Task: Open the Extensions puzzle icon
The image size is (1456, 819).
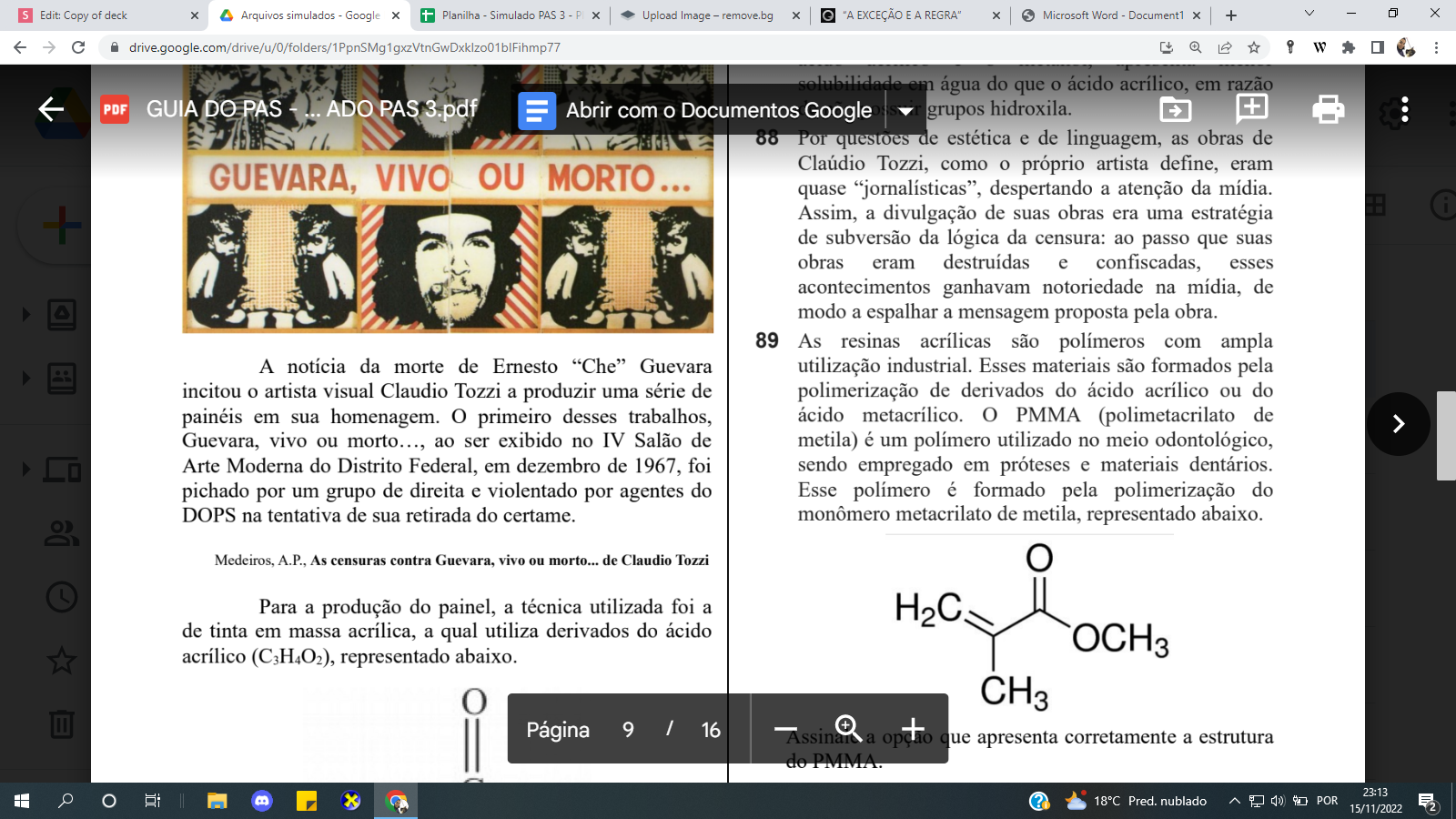Action: pyautogui.click(x=1349, y=47)
